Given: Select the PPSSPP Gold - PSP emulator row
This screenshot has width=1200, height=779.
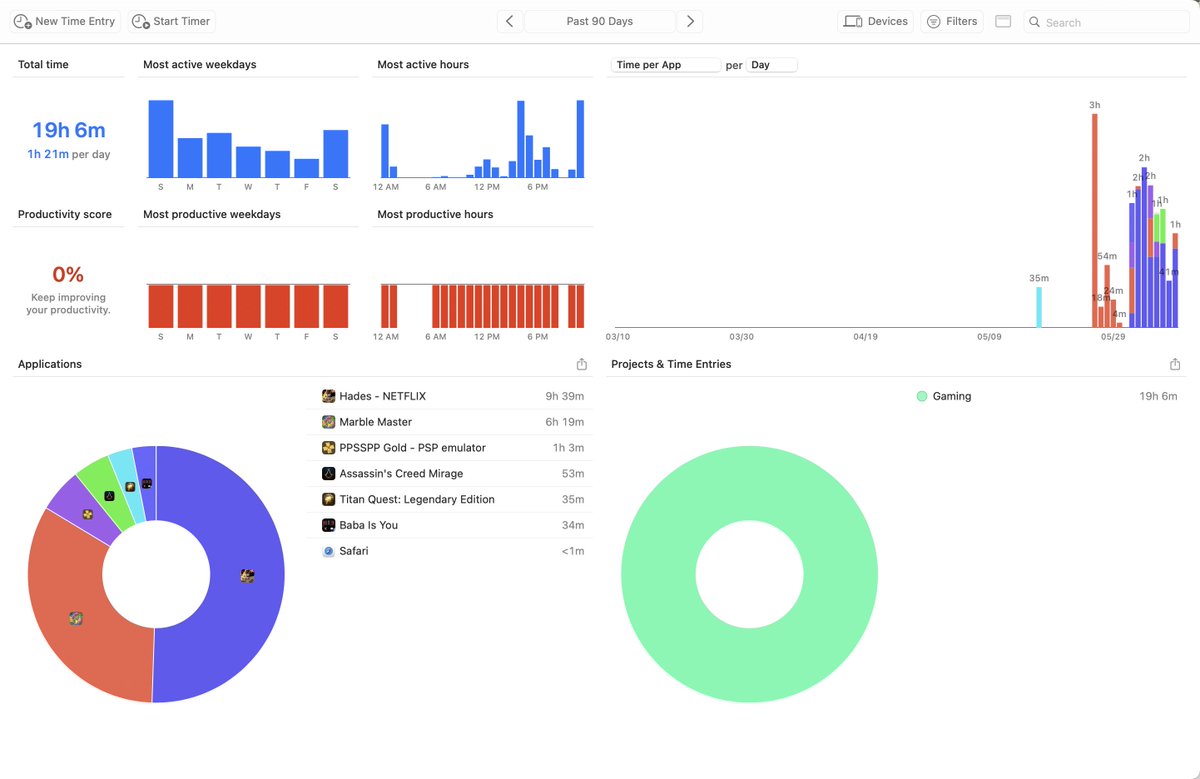Looking at the screenshot, I should coord(452,448).
